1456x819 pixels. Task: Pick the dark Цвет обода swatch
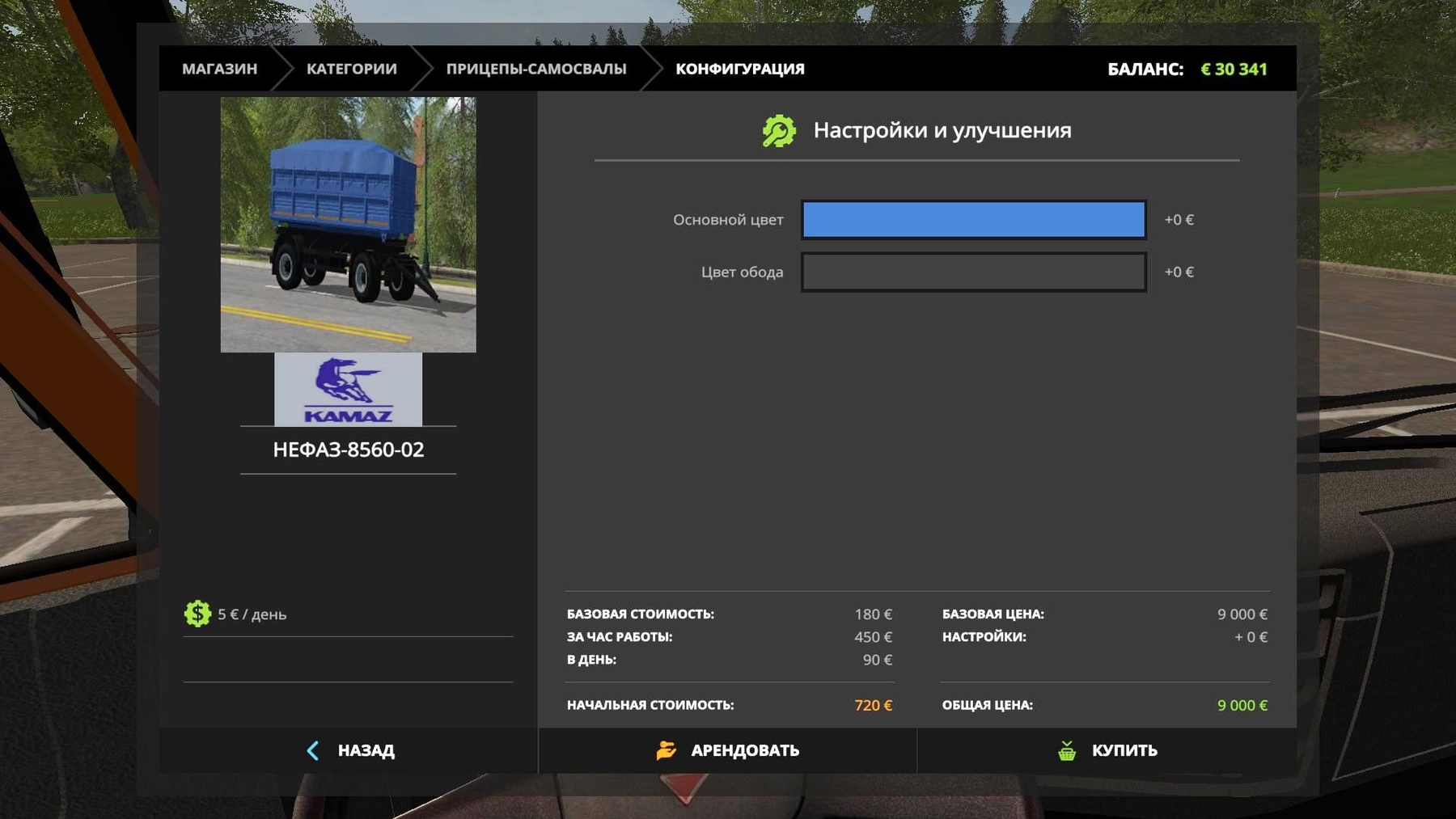(x=973, y=272)
